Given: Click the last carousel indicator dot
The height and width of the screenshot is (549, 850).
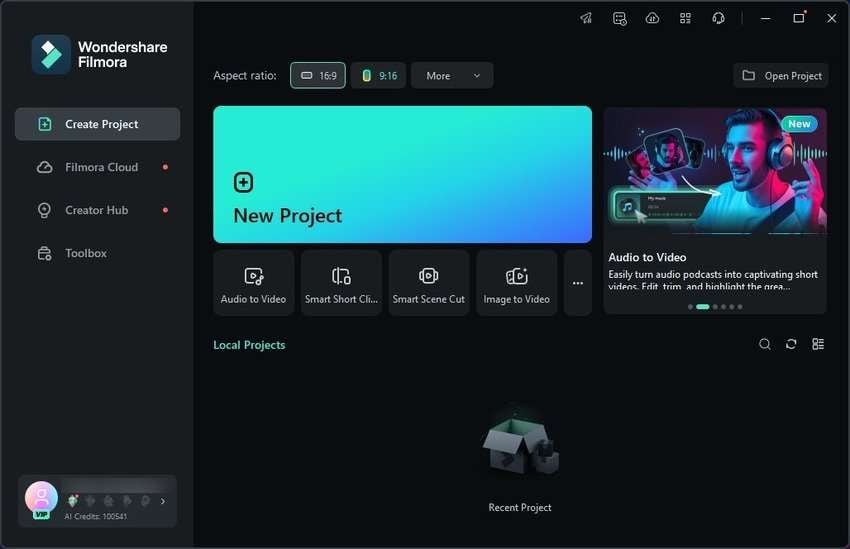Looking at the screenshot, I should 740,307.
